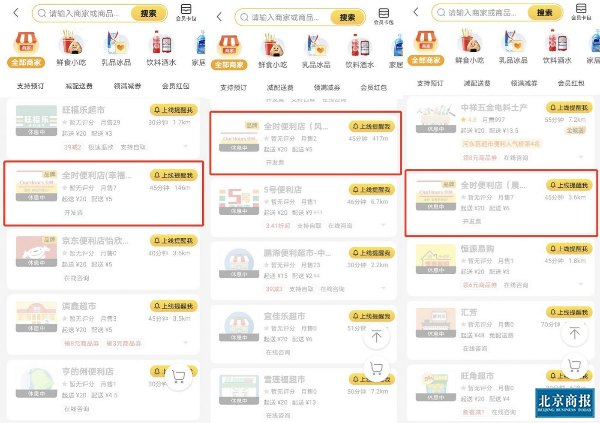Open 会员卡包 icon in the middle screenshot

click(383, 16)
